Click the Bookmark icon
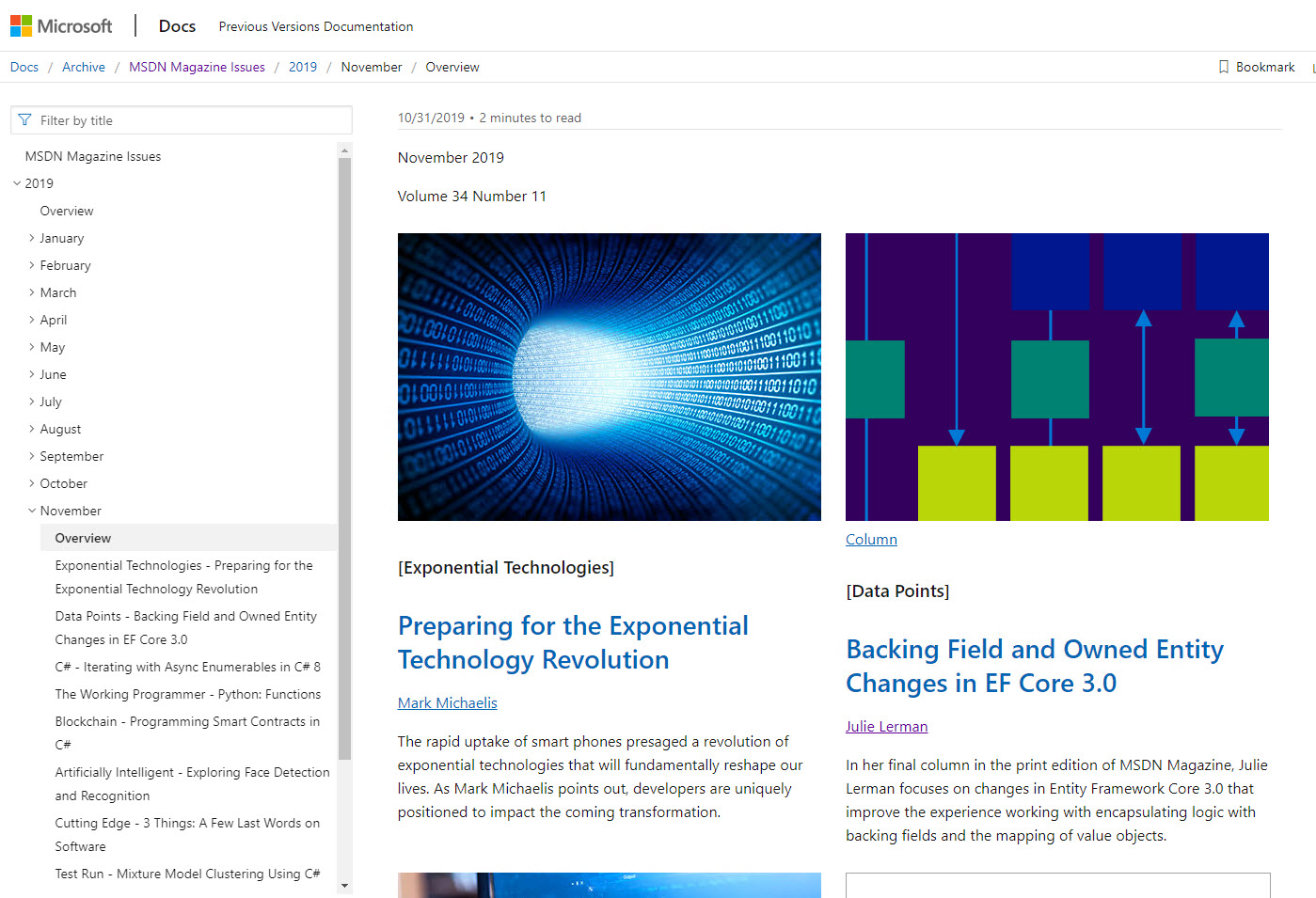The image size is (1316, 898). (x=1224, y=67)
